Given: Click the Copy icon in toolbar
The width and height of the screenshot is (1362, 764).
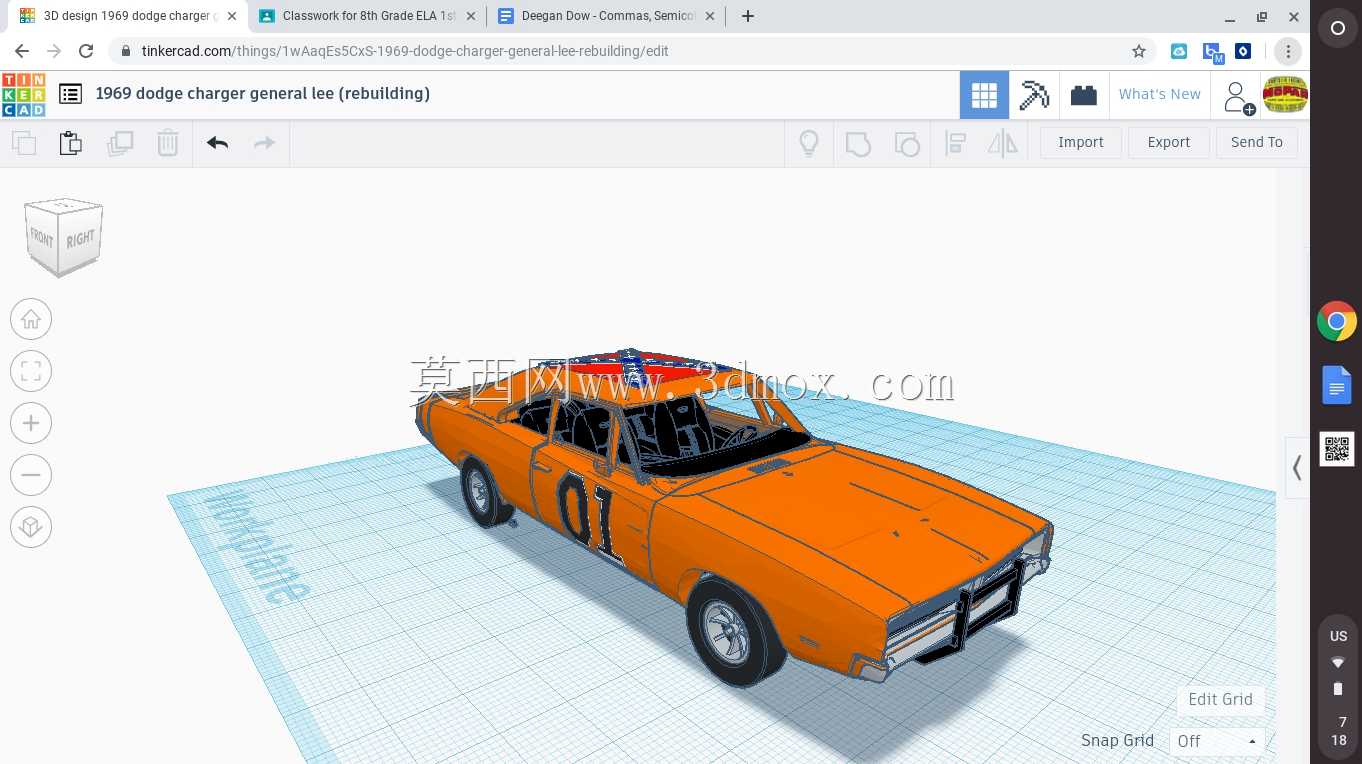Looking at the screenshot, I should [x=24, y=143].
